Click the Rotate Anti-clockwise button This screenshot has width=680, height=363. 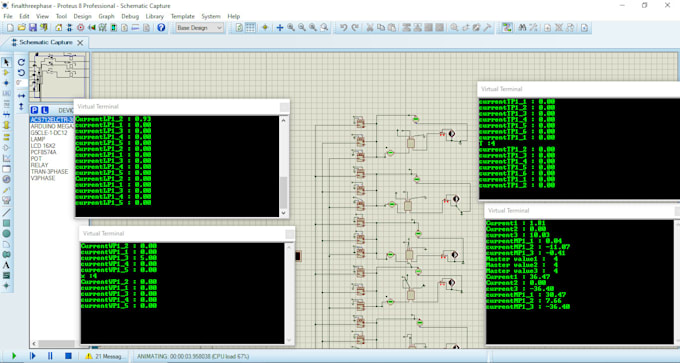(21, 72)
